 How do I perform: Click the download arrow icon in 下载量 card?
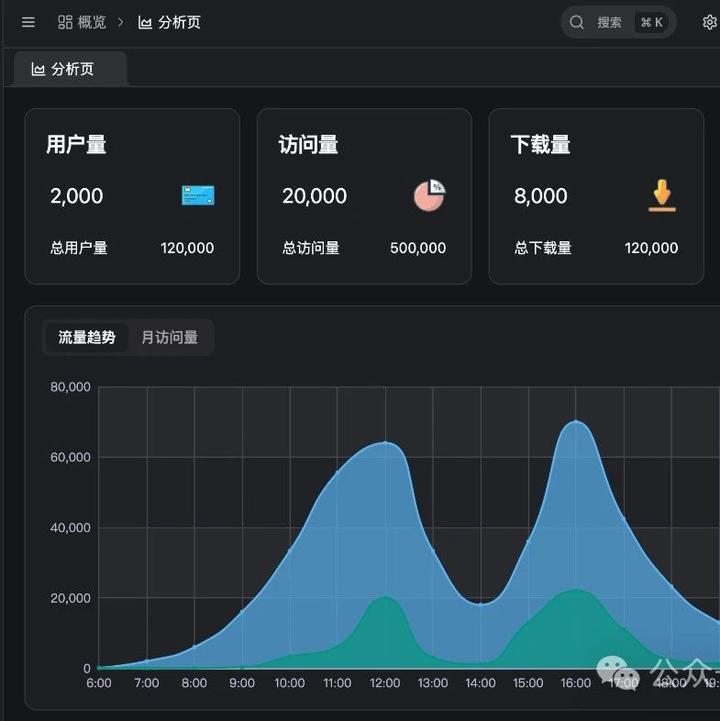pos(662,195)
